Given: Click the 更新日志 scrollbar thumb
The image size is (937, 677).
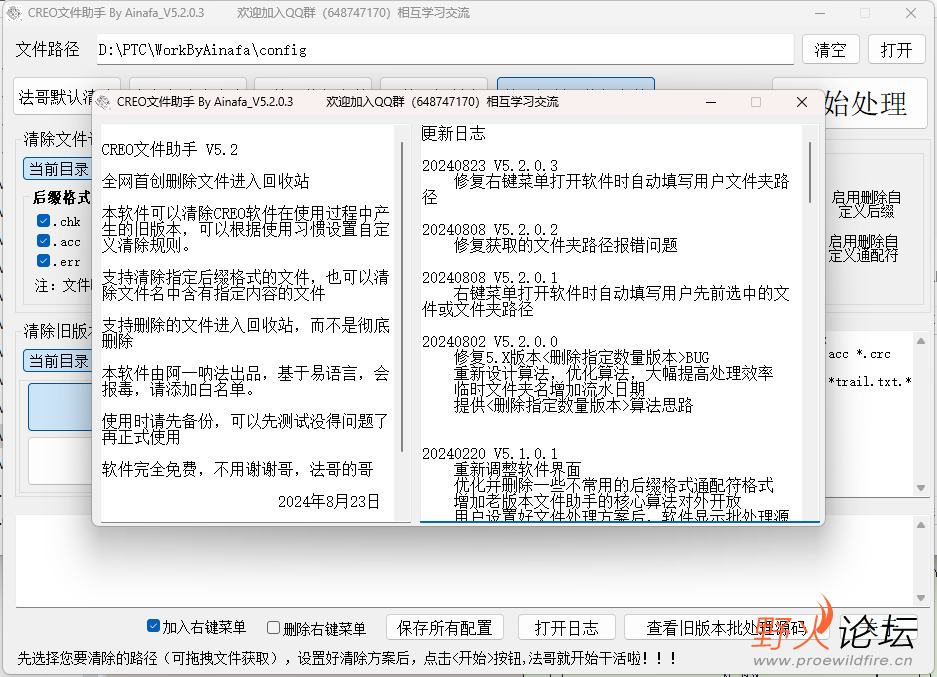Looking at the screenshot, I should pyautogui.click(x=810, y=171).
